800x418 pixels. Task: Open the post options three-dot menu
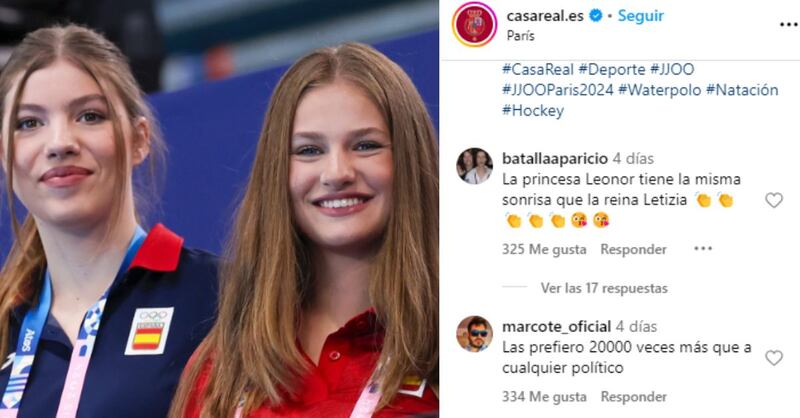coord(789,24)
